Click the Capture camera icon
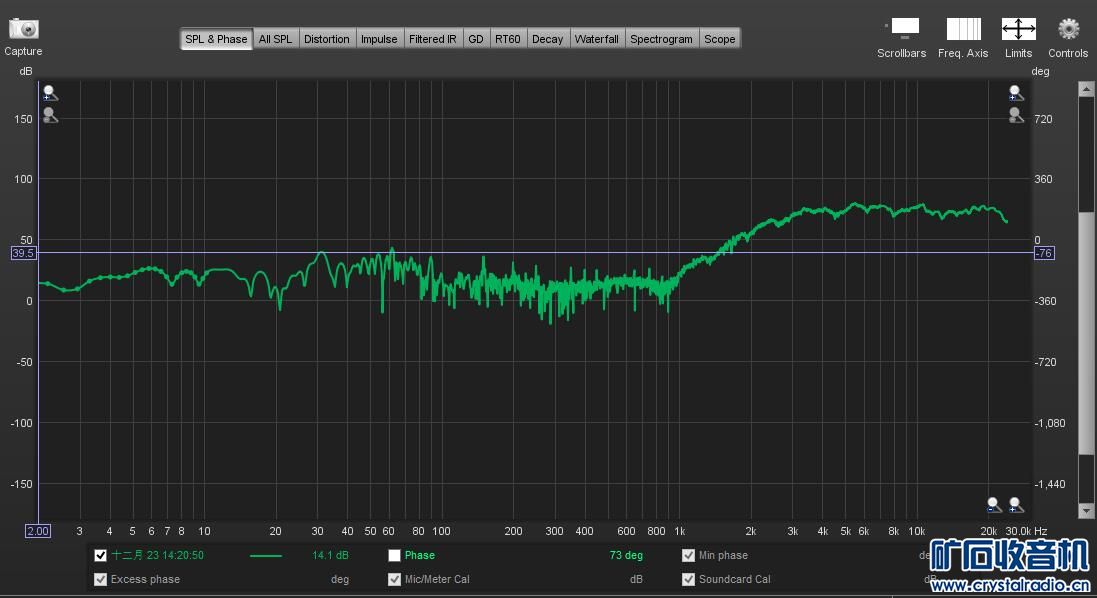1097x598 pixels. click(23, 29)
